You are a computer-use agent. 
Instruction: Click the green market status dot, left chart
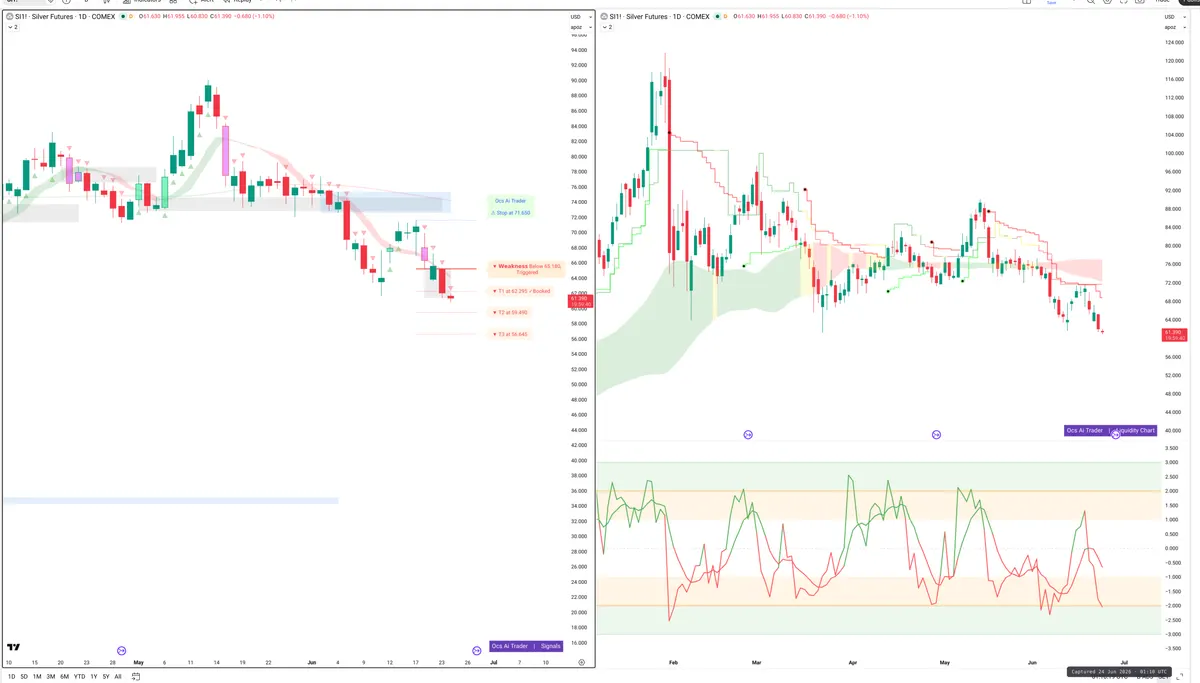click(123, 17)
